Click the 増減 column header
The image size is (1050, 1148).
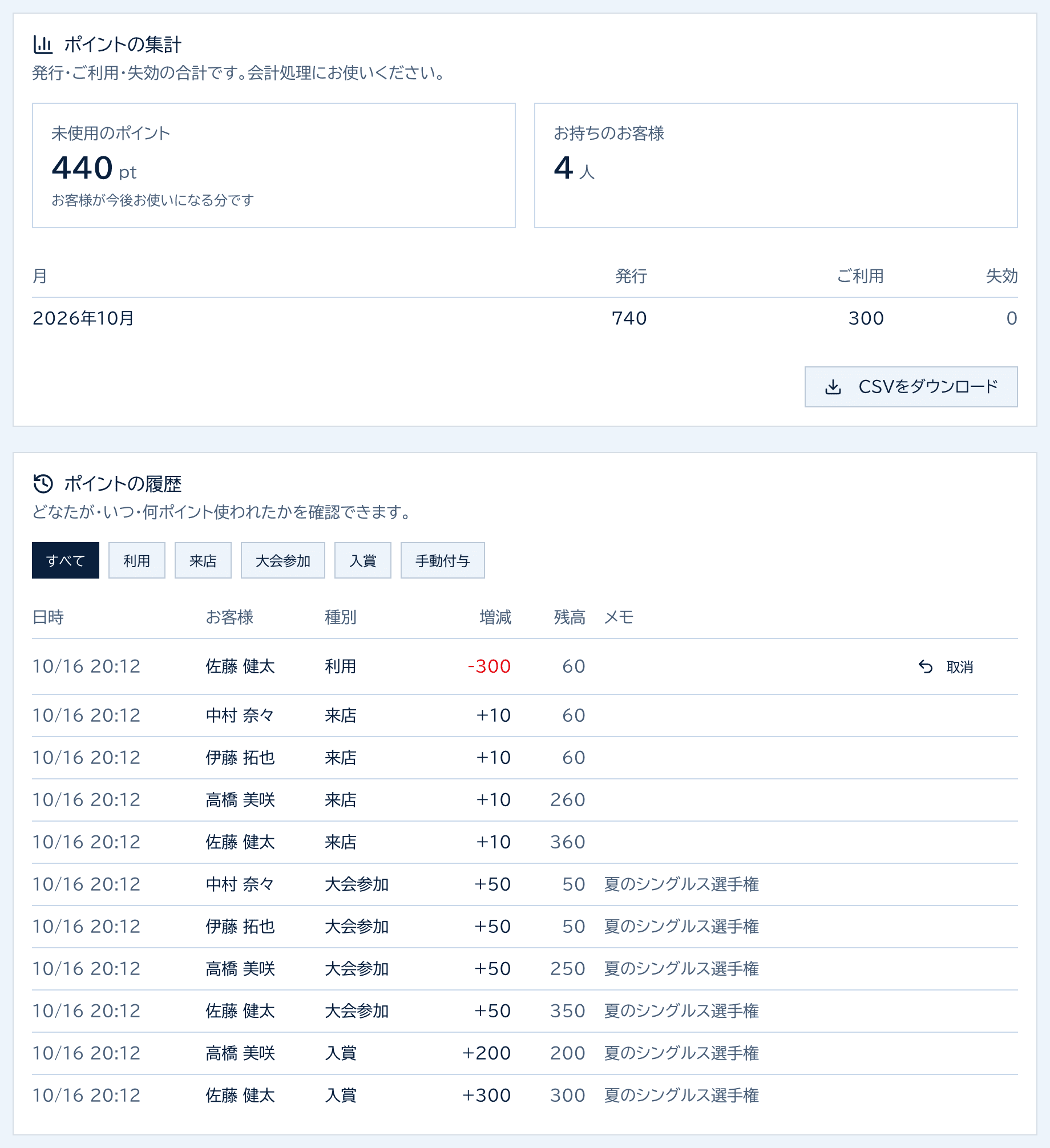pyautogui.click(x=495, y=617)
